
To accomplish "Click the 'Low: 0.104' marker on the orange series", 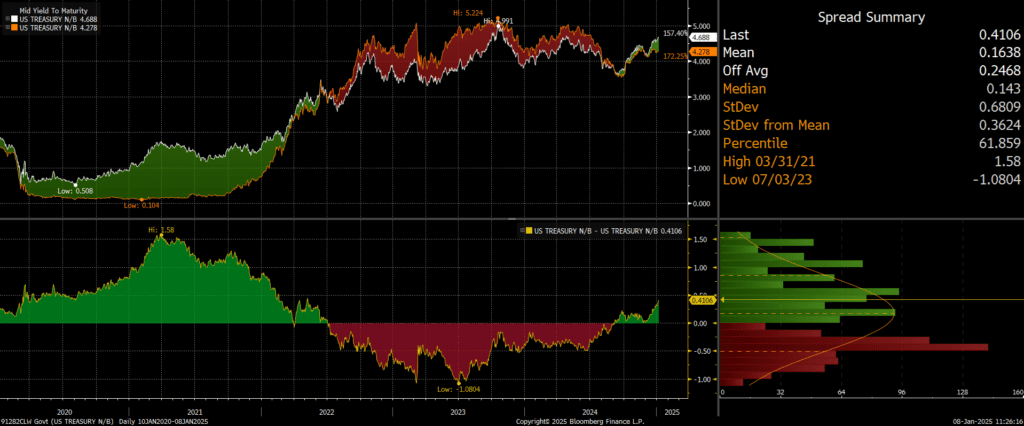I will point(142,205).
